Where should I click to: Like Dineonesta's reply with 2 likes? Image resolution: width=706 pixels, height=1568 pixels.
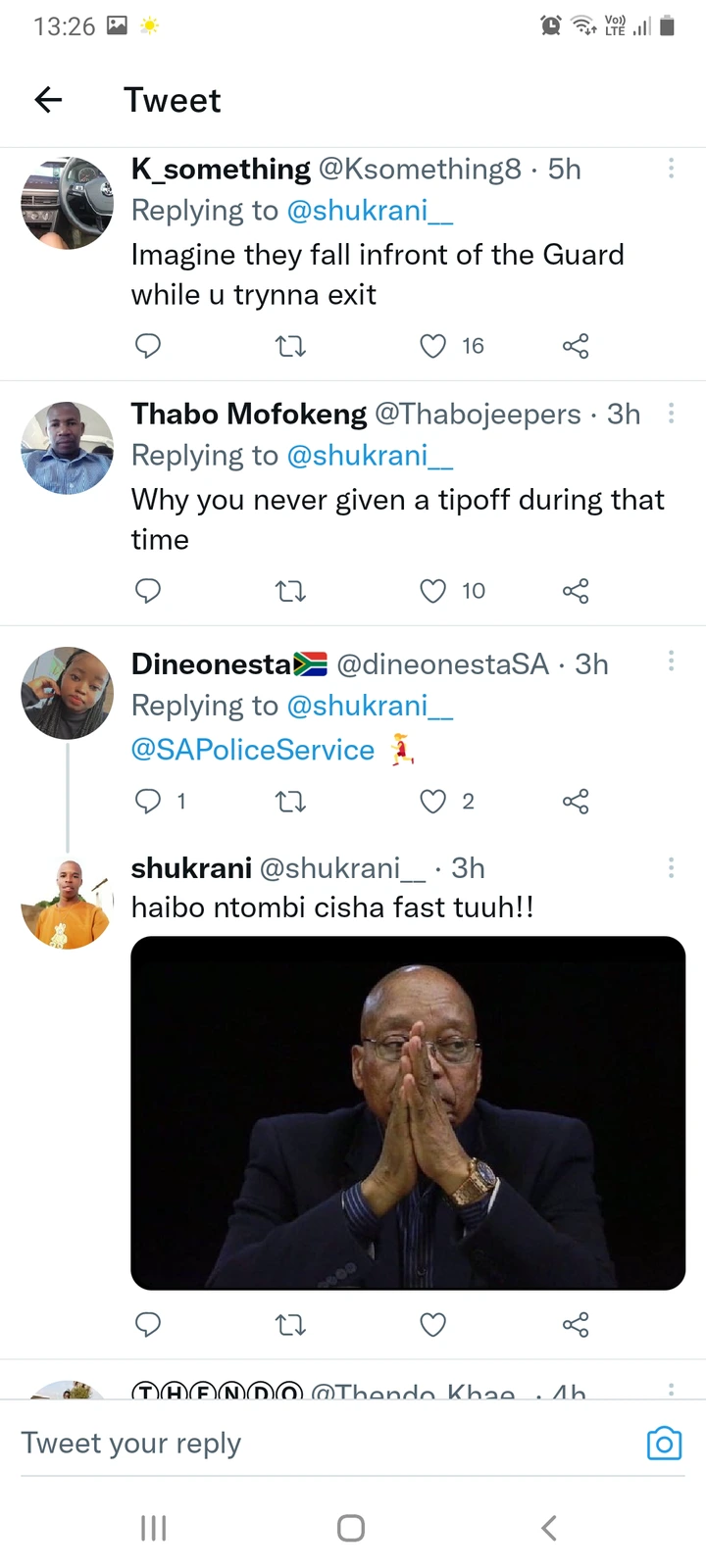coord(433,802)
